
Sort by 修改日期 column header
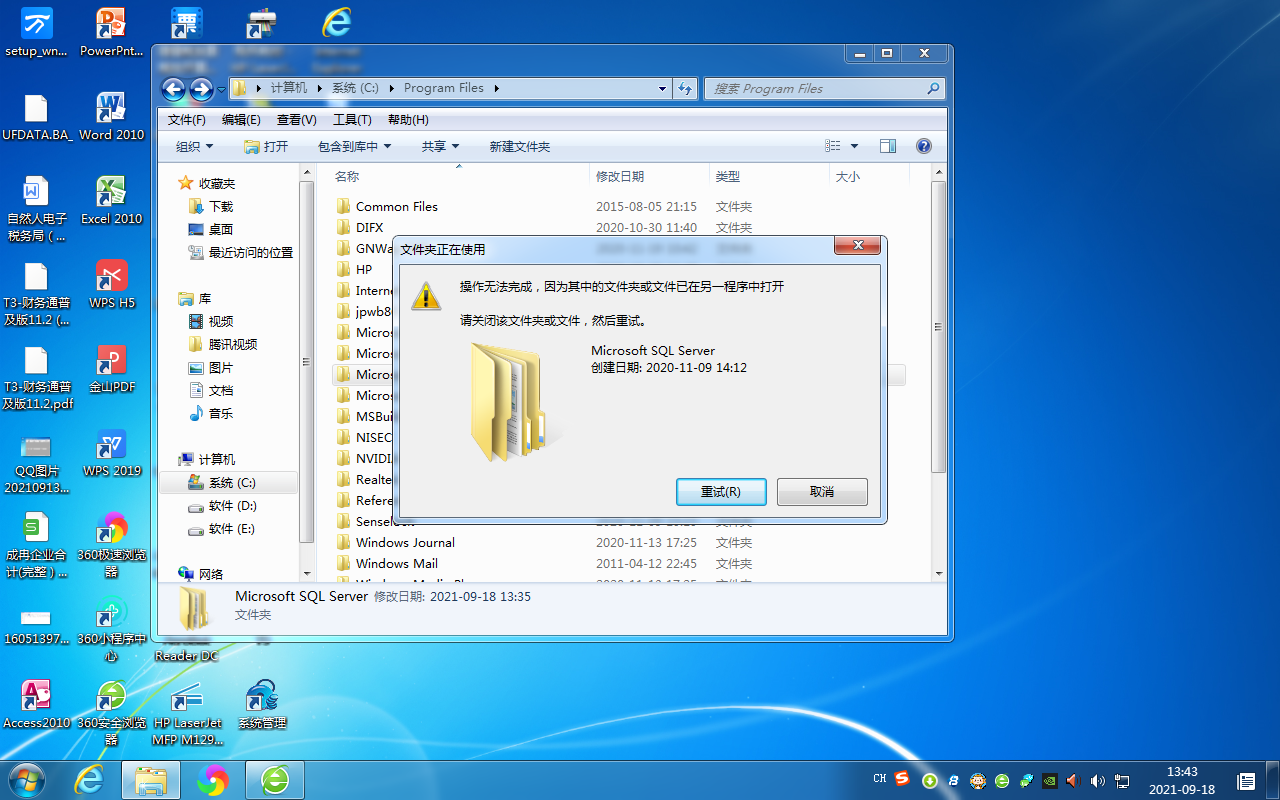click(x=620, y=176)
